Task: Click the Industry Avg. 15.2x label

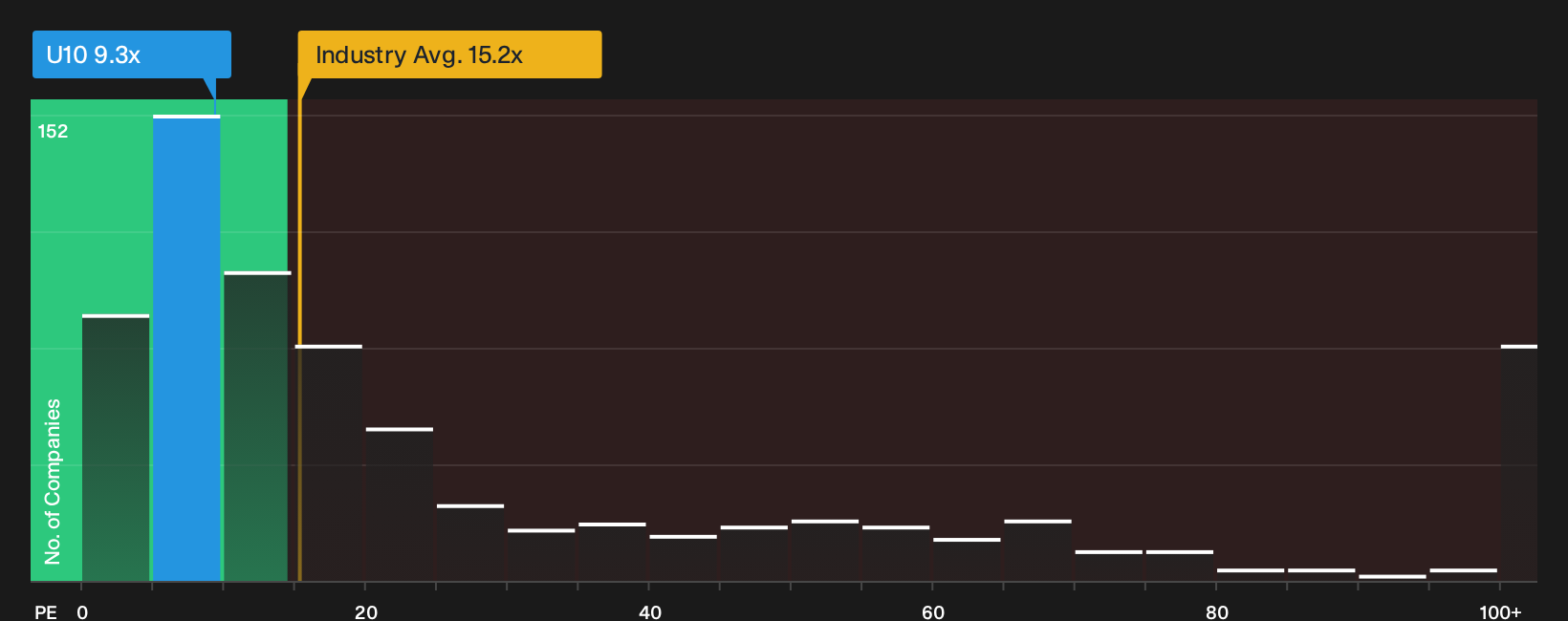Action: (449, 54)
